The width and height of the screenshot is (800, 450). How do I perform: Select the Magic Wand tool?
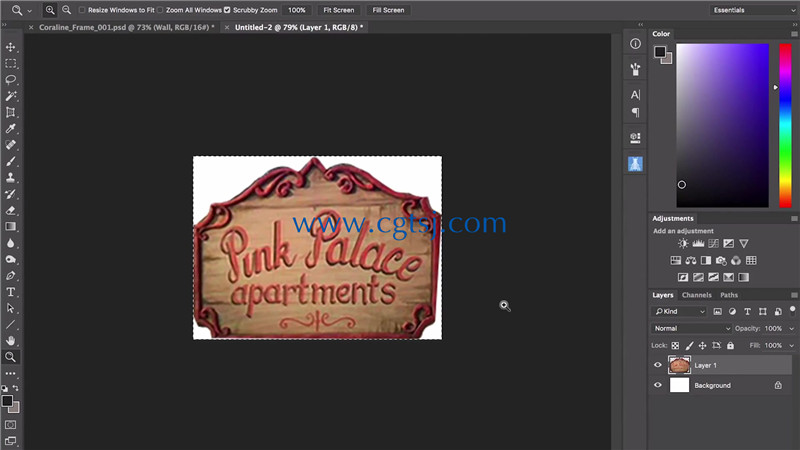(x=10, y=96)
